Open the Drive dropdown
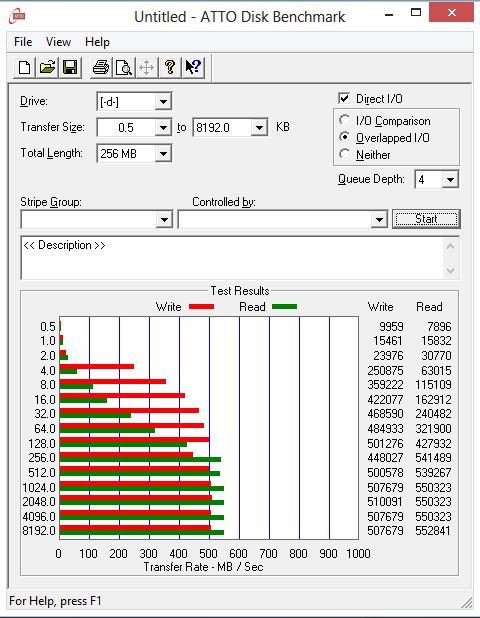The width and height of the screenshot is (480, 618). coord(163,102)
